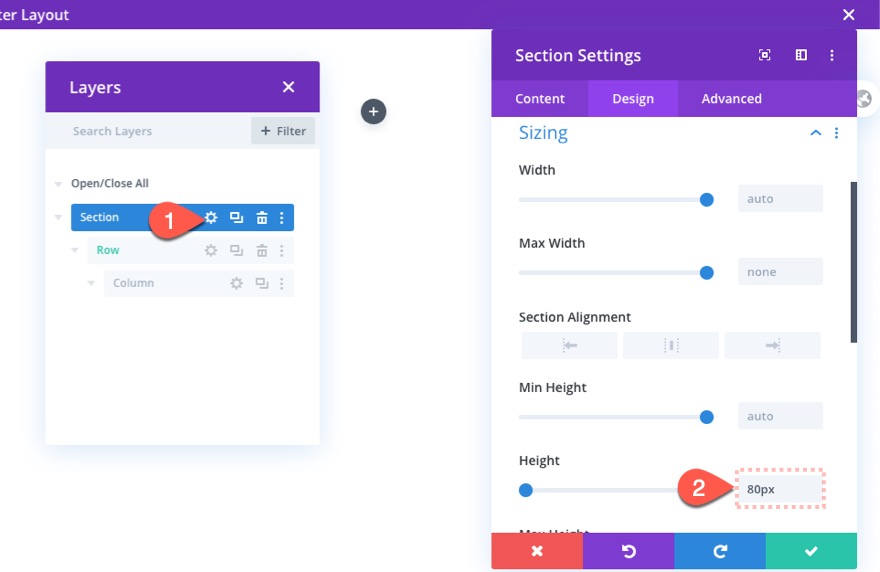Open Row settings gear icon
Viewport: 880px width, 572px height.
[x=211, y=250]
